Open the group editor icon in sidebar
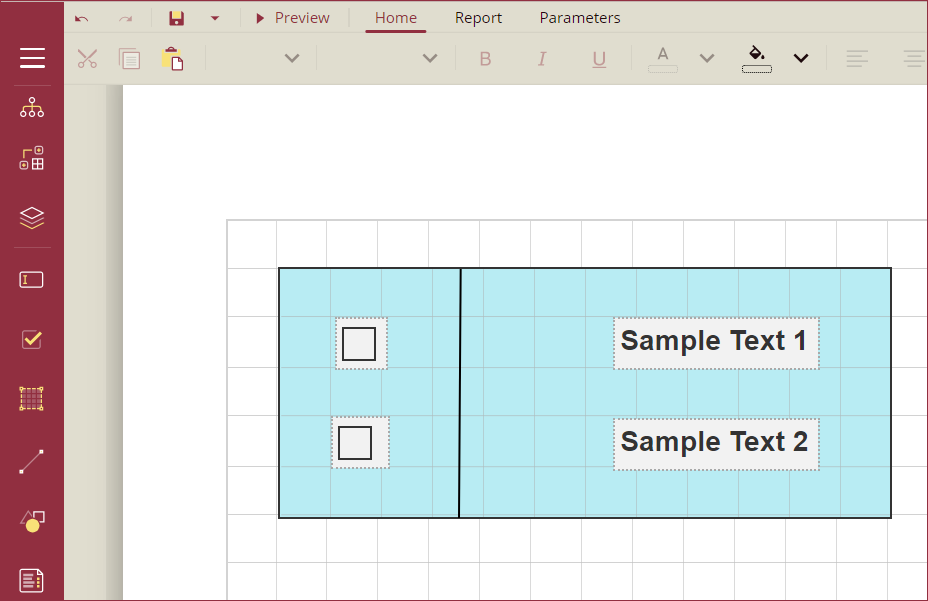 (32, 158)
